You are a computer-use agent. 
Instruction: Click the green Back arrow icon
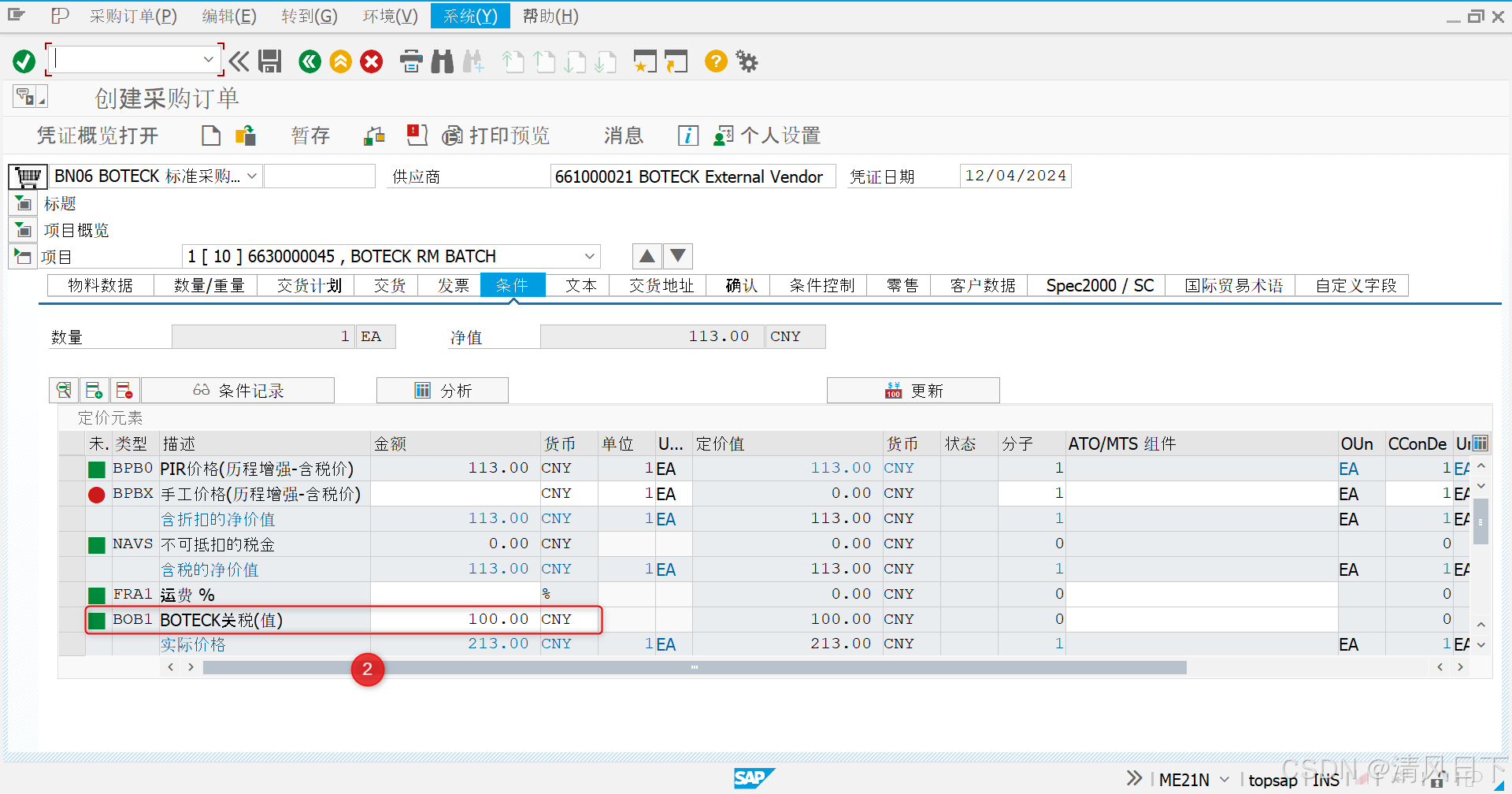[x=310, y=61]
